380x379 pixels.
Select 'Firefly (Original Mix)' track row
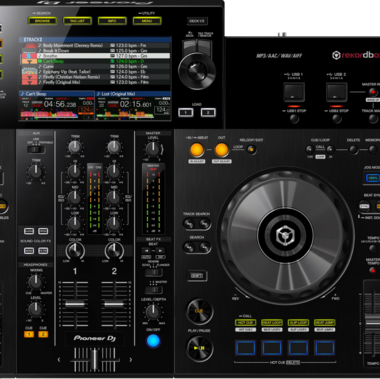coord(95,82)
